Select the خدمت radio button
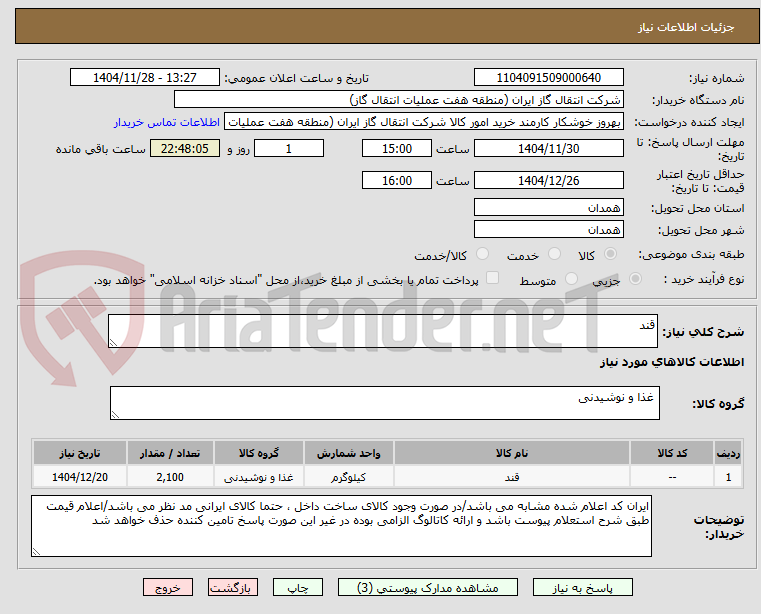Screen dimensions: 761x614 [554, 254]
